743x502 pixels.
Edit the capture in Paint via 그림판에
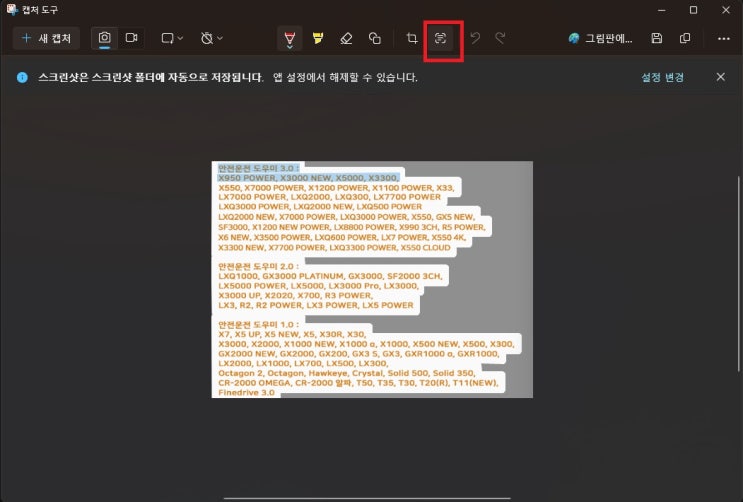click(600, 38)
